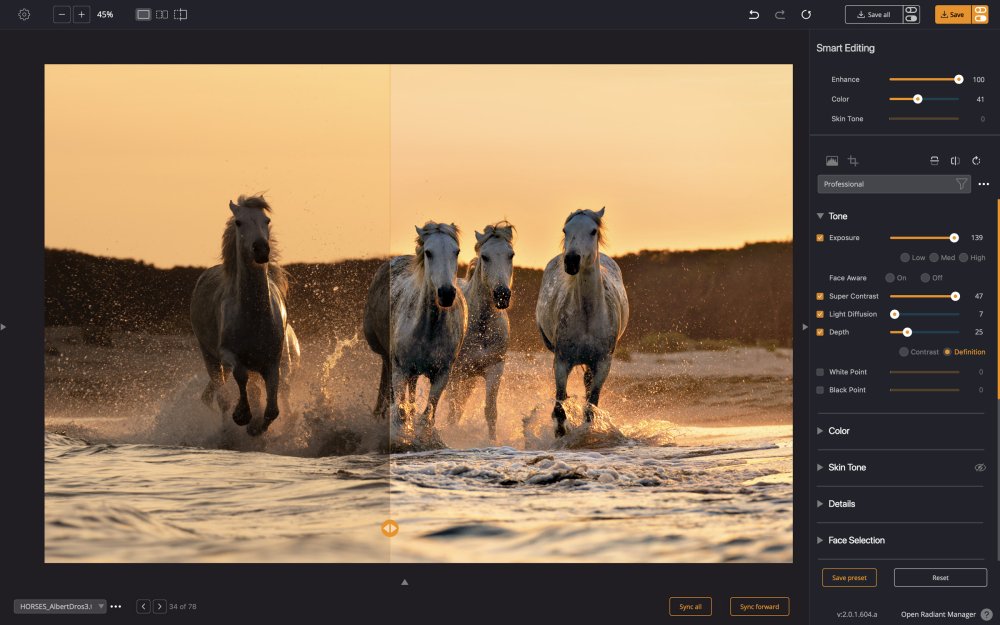Toggle the Super Contrast checkbox
The image size is (1000, 625).
pos(820,297)
